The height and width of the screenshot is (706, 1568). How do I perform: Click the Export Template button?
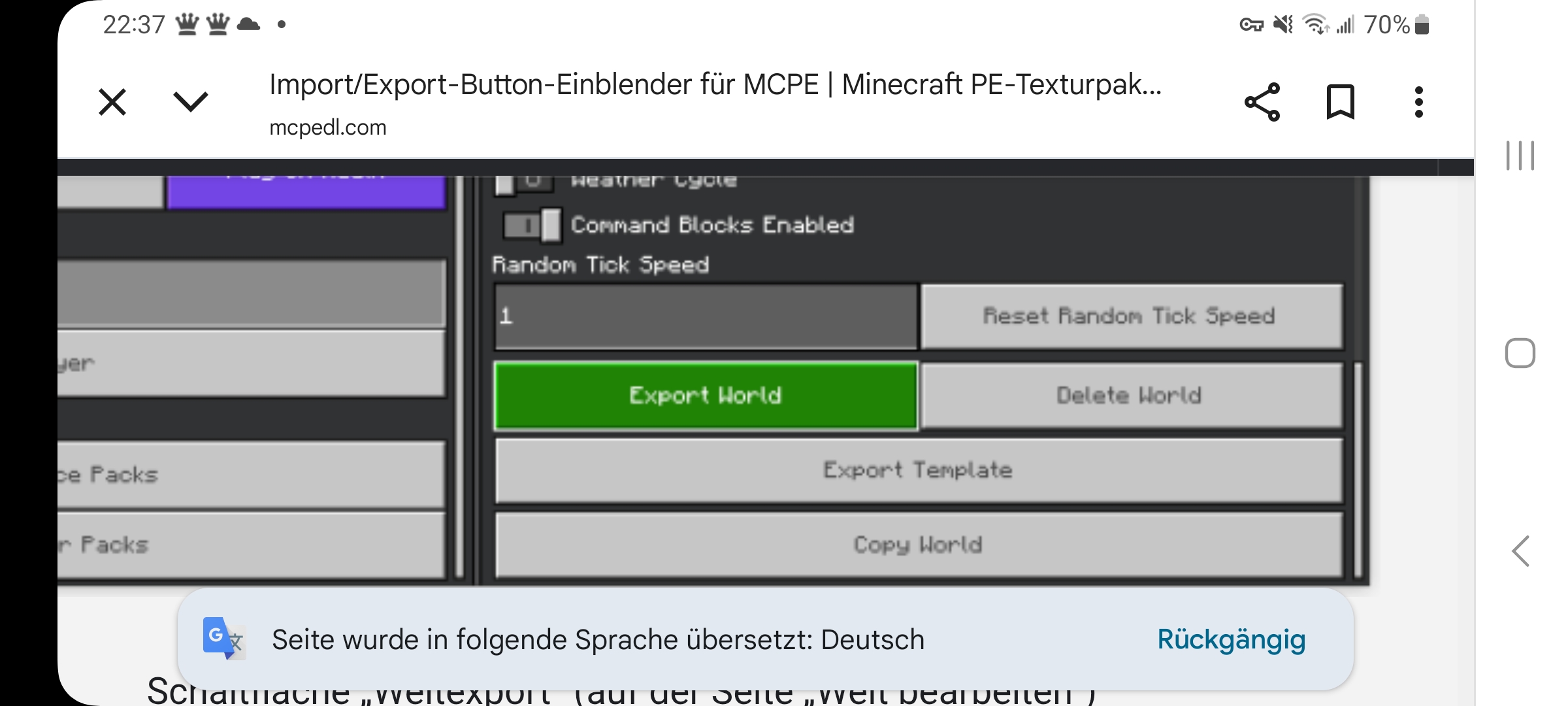(x=918, y=470)
